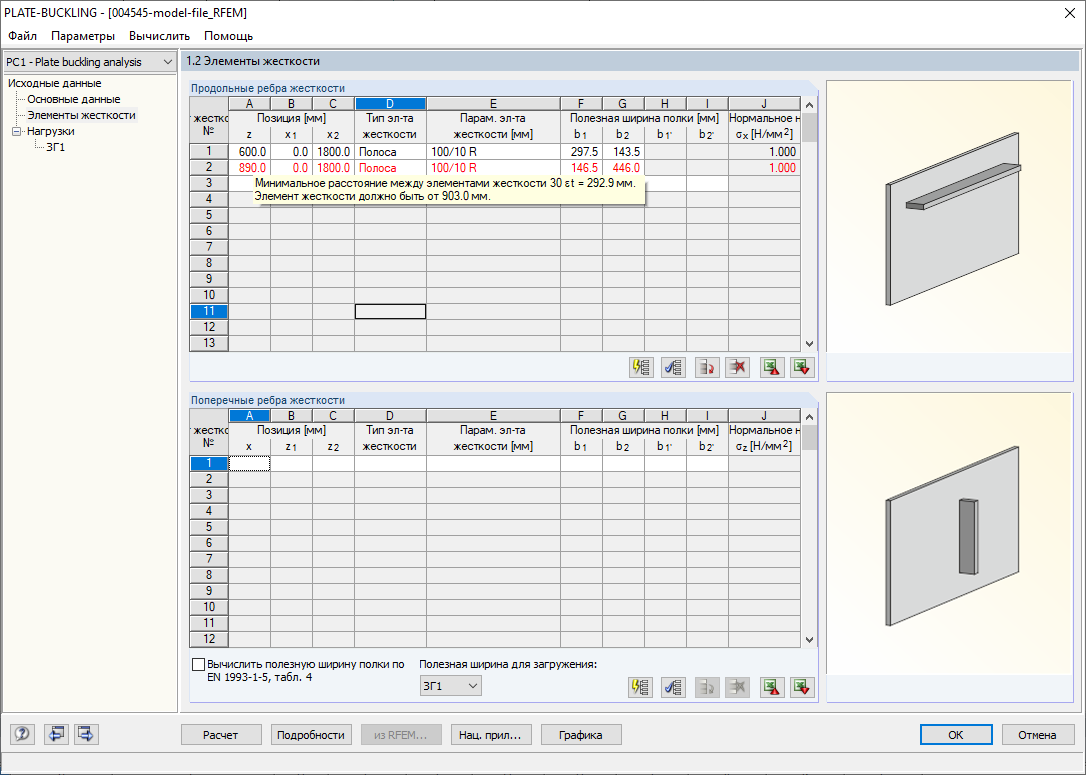Select Основные данные in the tree
This screenshot has height=775, width=1086.
coord(73,99)
